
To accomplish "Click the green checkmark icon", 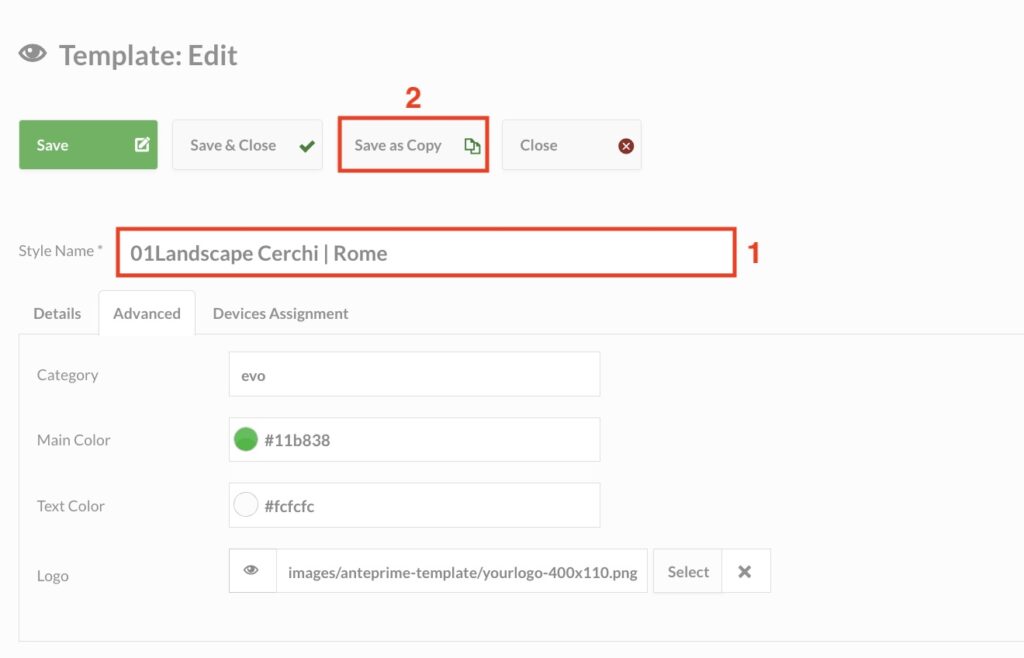I will click(x=307, y=146).
